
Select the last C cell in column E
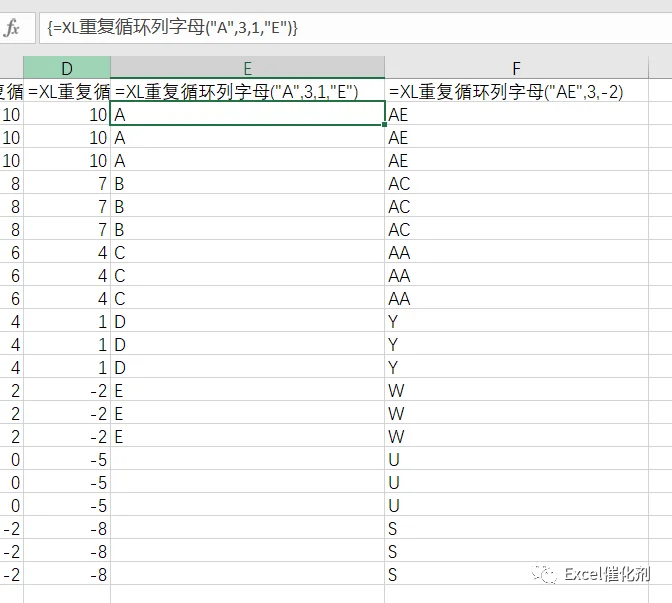point(247,298)
